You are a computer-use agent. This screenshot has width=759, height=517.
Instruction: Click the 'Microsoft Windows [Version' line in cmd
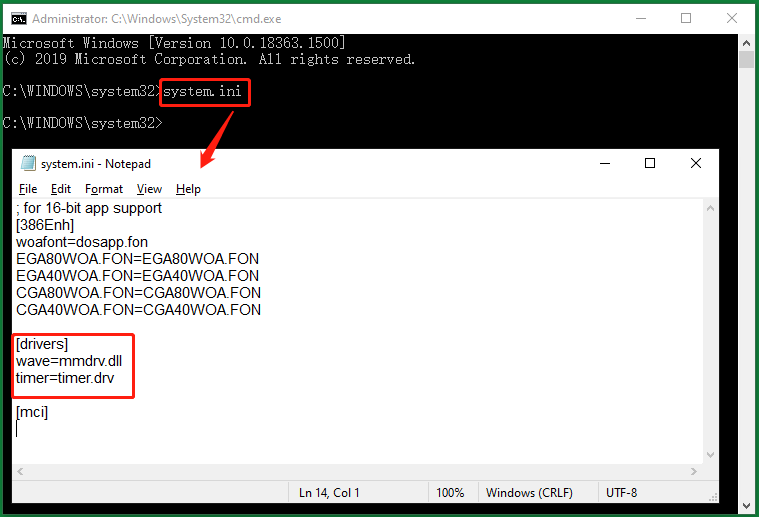[x=174, y=43]
